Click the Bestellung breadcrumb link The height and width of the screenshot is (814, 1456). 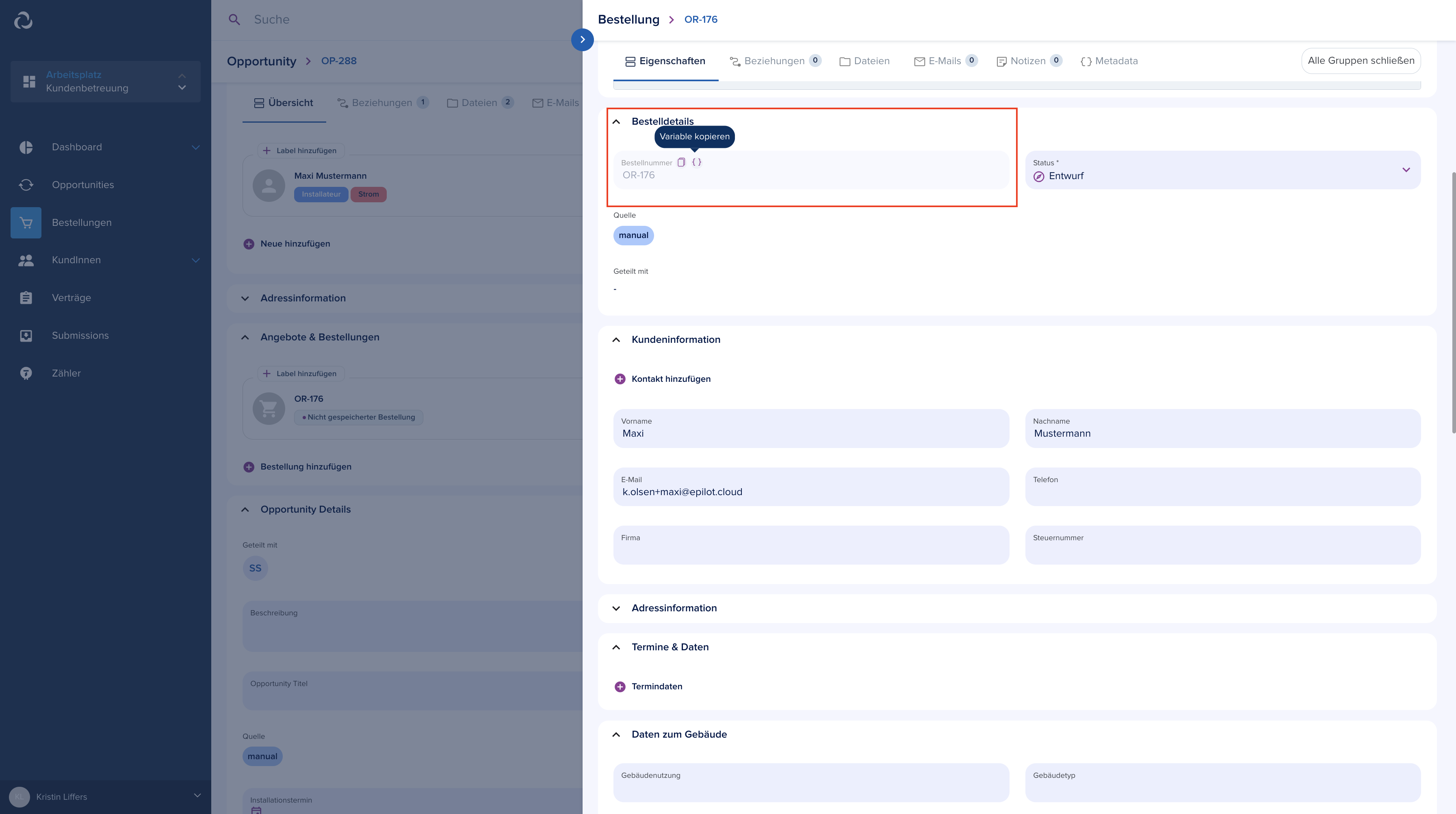pos(628,20)
